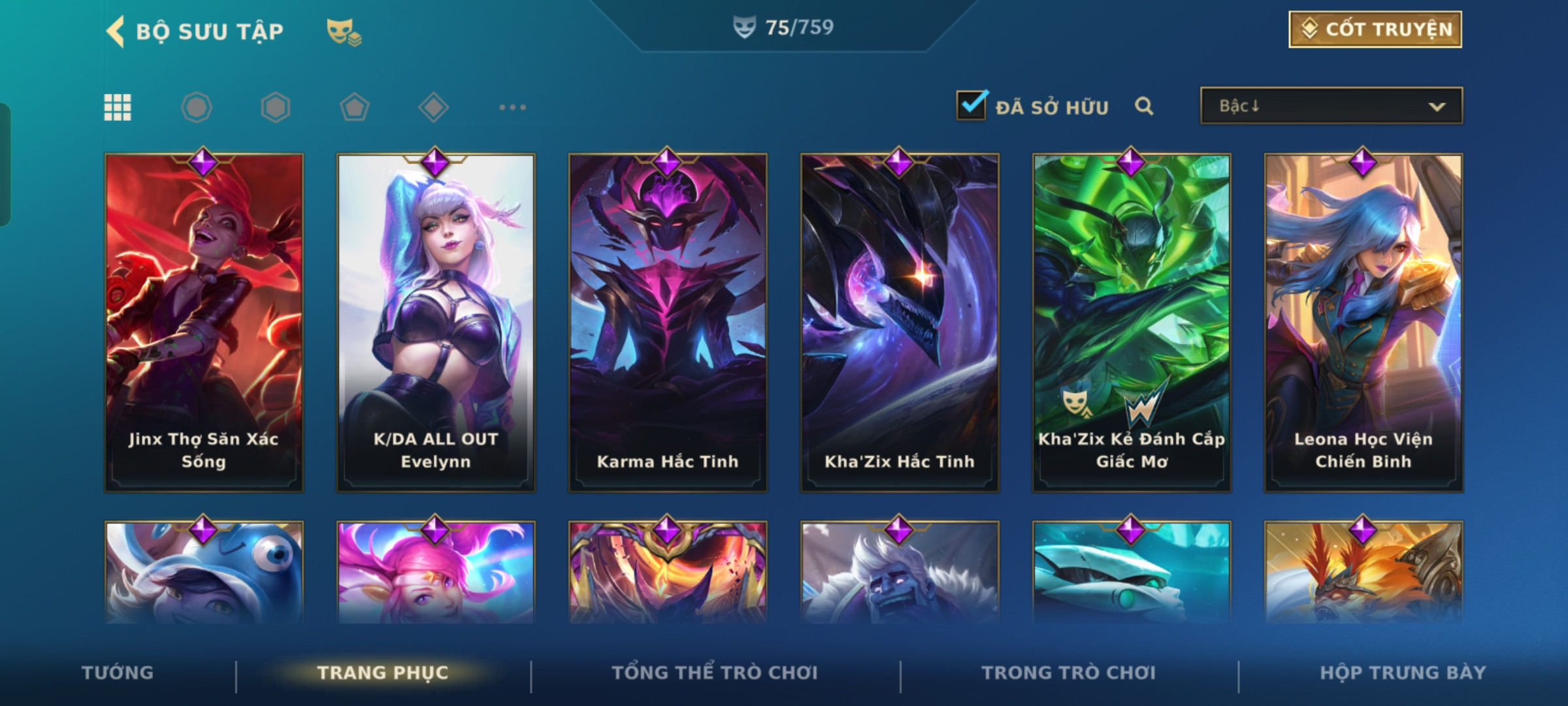Screen dimensions: 1568x706
Task: Filter by the pentagon rarity icon
Action: pos(355,107)
